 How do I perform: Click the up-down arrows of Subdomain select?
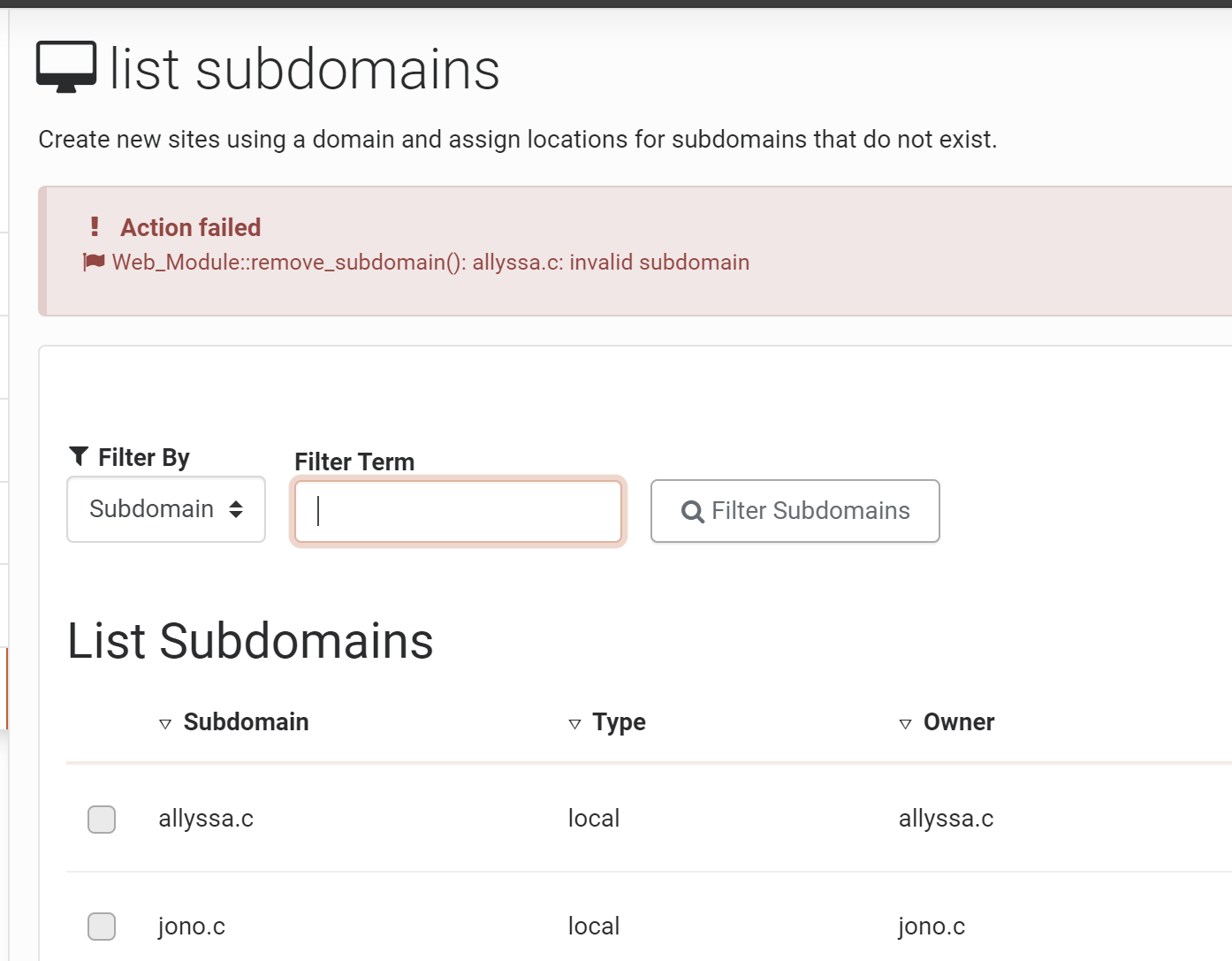pos(236,509)
